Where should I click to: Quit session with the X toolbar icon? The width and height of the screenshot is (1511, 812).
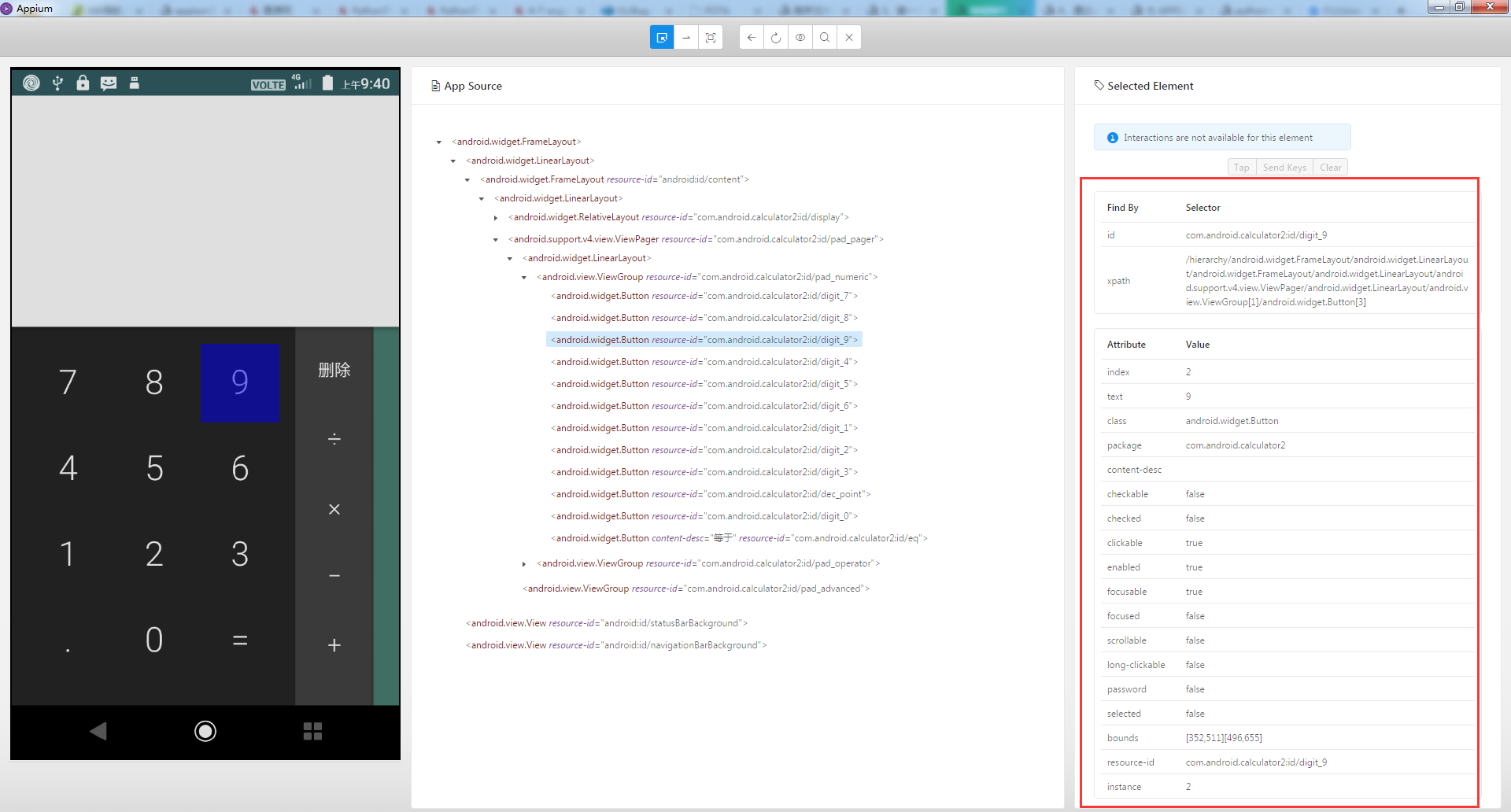click(849, 37)
